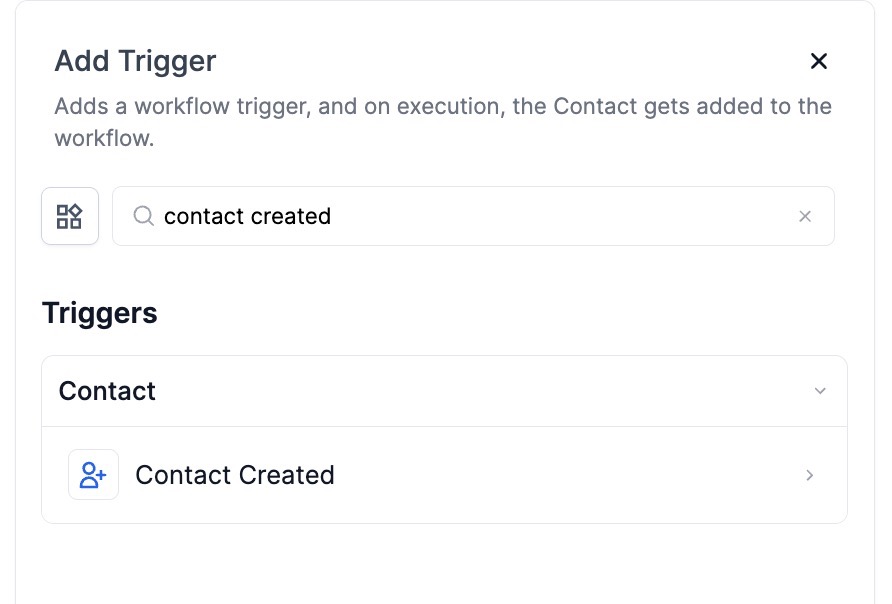The height and width of the screenshot is (604, 892).
Task: Collapse the Contact trigger group chevron
Action: [x=820, y=391]
